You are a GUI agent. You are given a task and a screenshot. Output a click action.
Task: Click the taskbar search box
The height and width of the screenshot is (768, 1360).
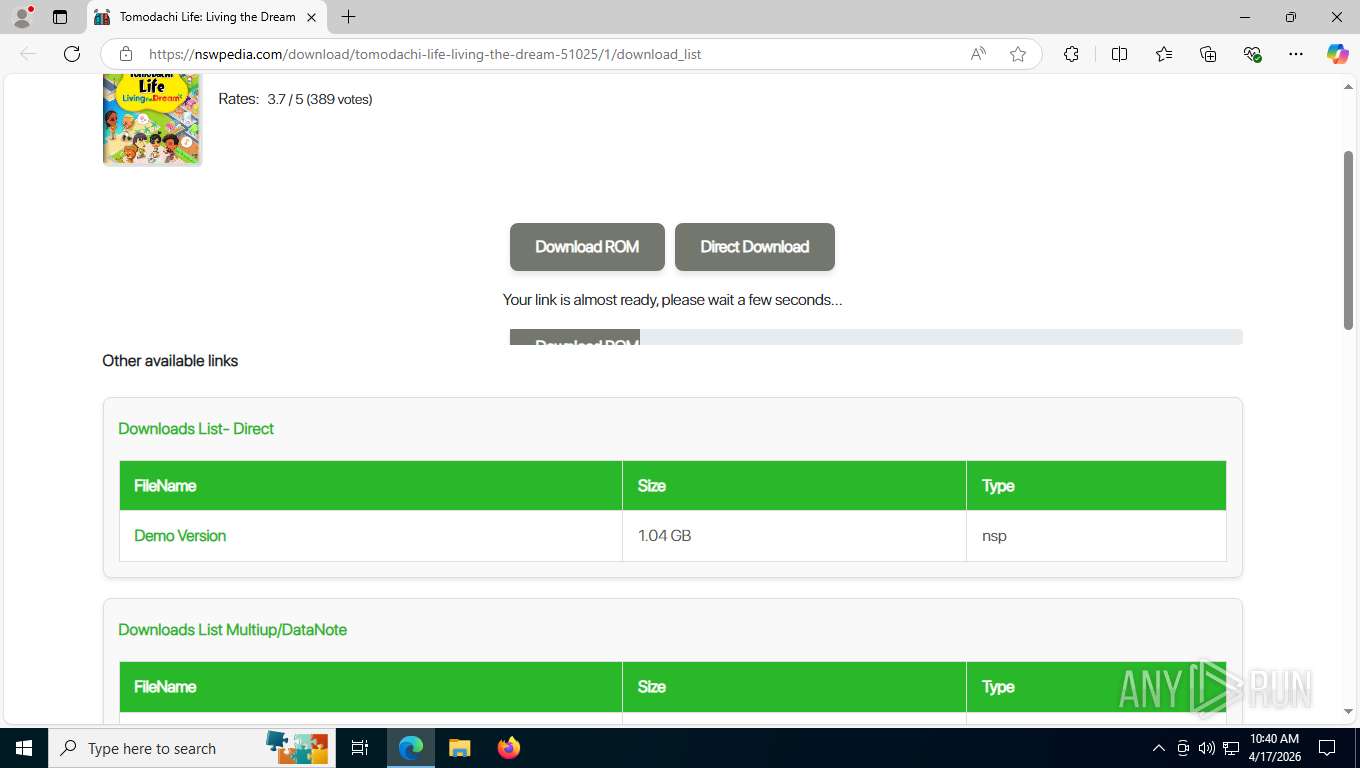tap(190, 748)
